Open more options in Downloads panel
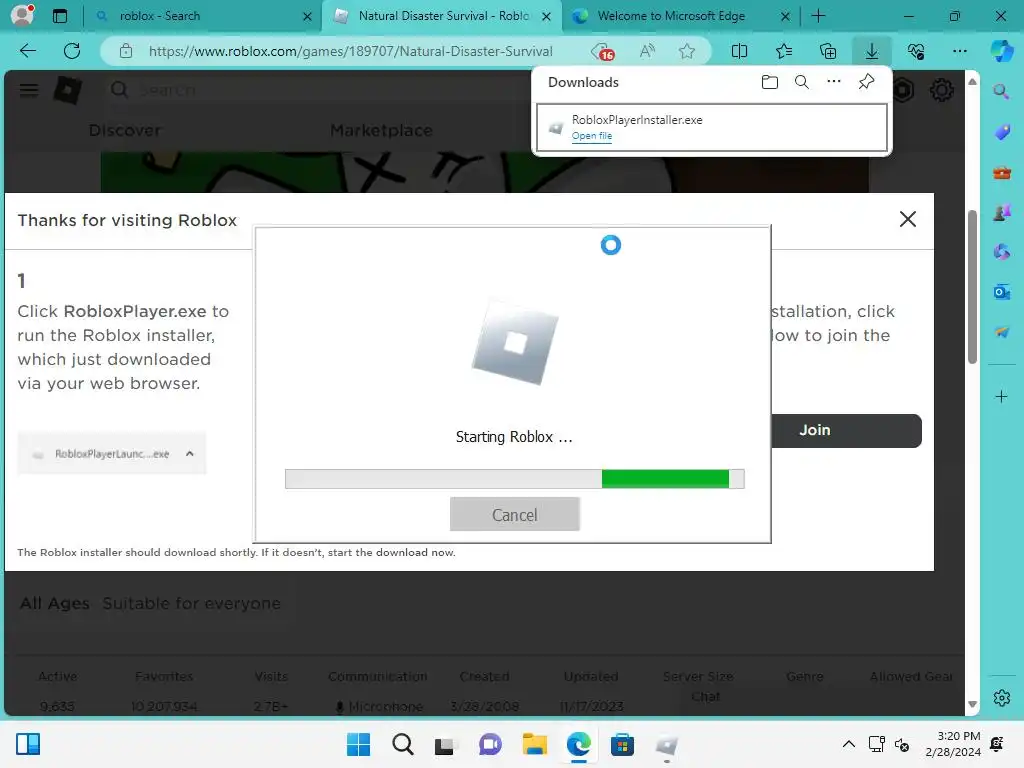Screen dimensions: 1024x768 [834, 81]
